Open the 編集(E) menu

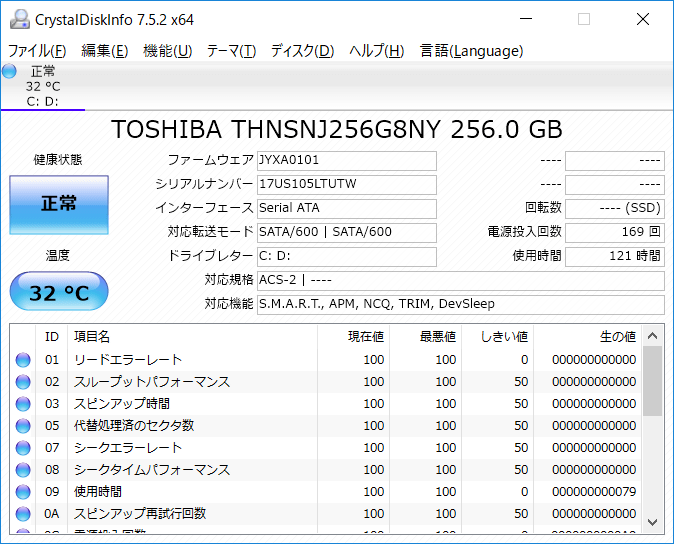click(x=105, y=51)
